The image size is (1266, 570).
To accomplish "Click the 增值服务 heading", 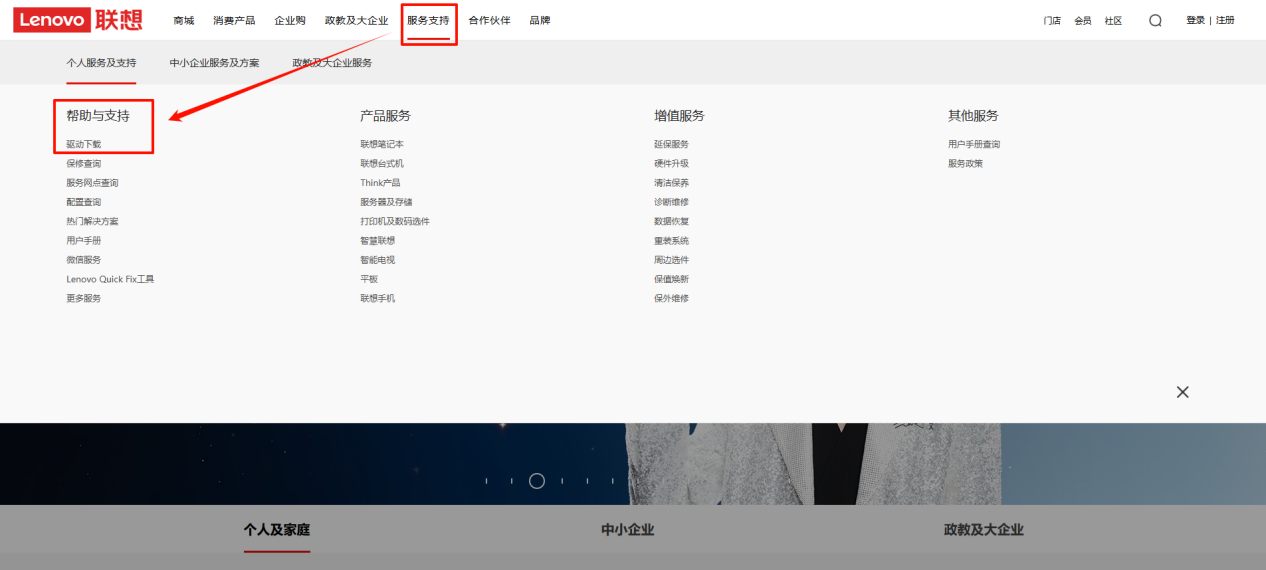I will (x=680, y=116).
